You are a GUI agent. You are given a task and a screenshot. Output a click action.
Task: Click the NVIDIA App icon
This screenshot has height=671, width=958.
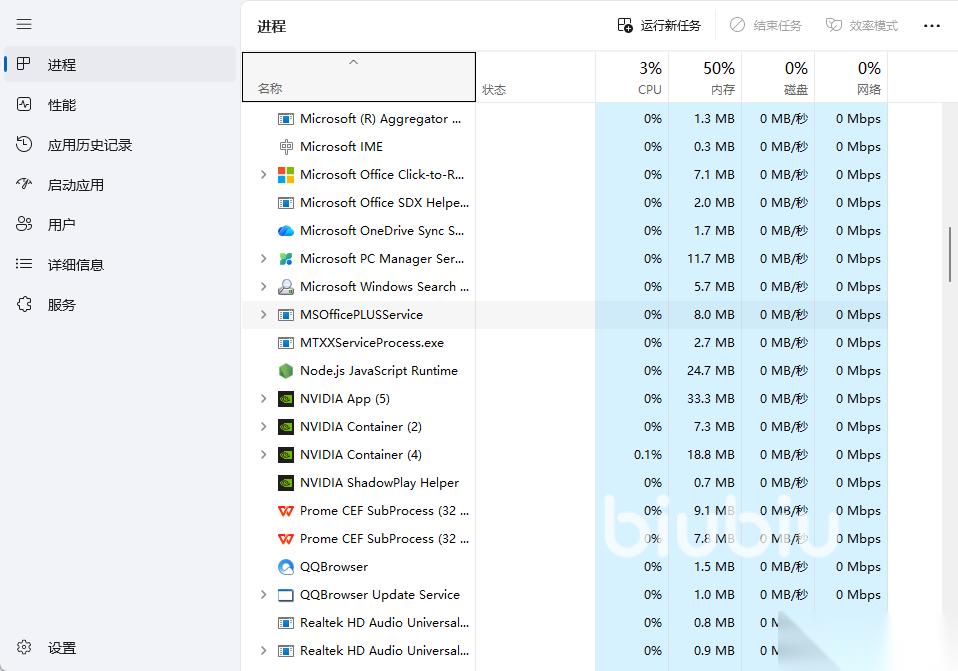coord(286,399)
